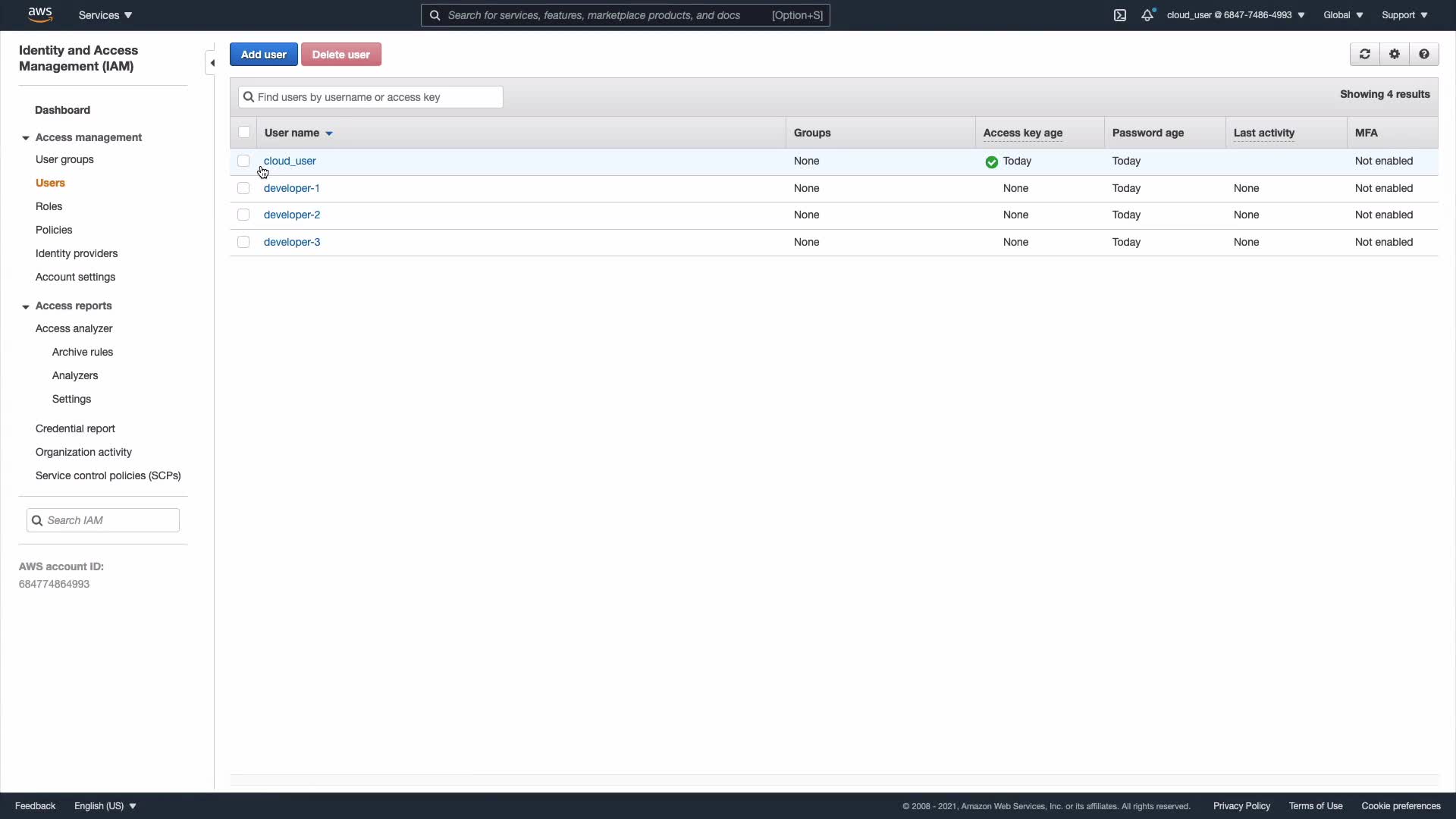The width and height of the screenshot is (1456, 819).
Task: Open the CloudShell terminal icon
Action: [x=1120, y=15]
